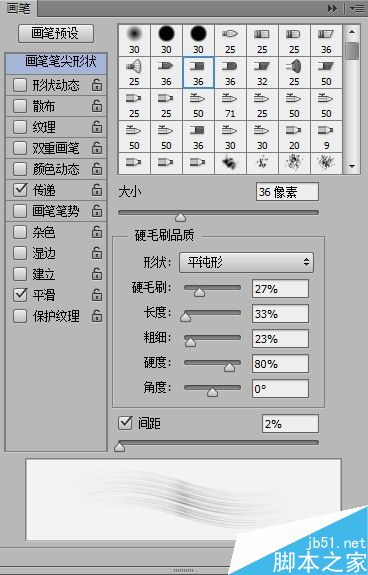The height and width of the screenshot is (575, 368).
Task: Choose the brush tip sized 71
Action: pos(230,105)
